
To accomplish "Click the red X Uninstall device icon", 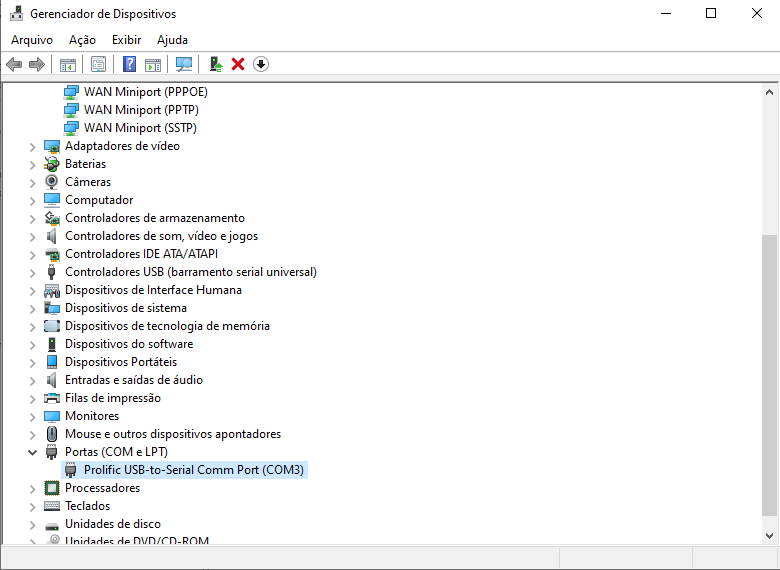I will coord(238,64).
